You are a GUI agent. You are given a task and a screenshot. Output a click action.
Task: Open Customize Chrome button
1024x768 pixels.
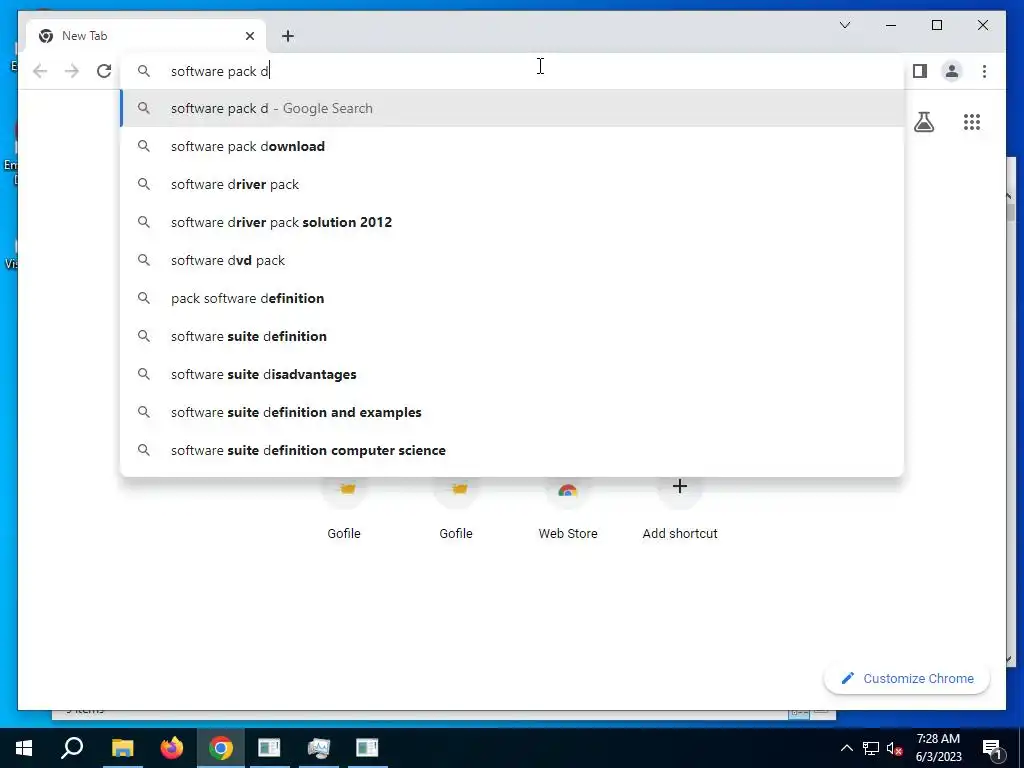907,679
